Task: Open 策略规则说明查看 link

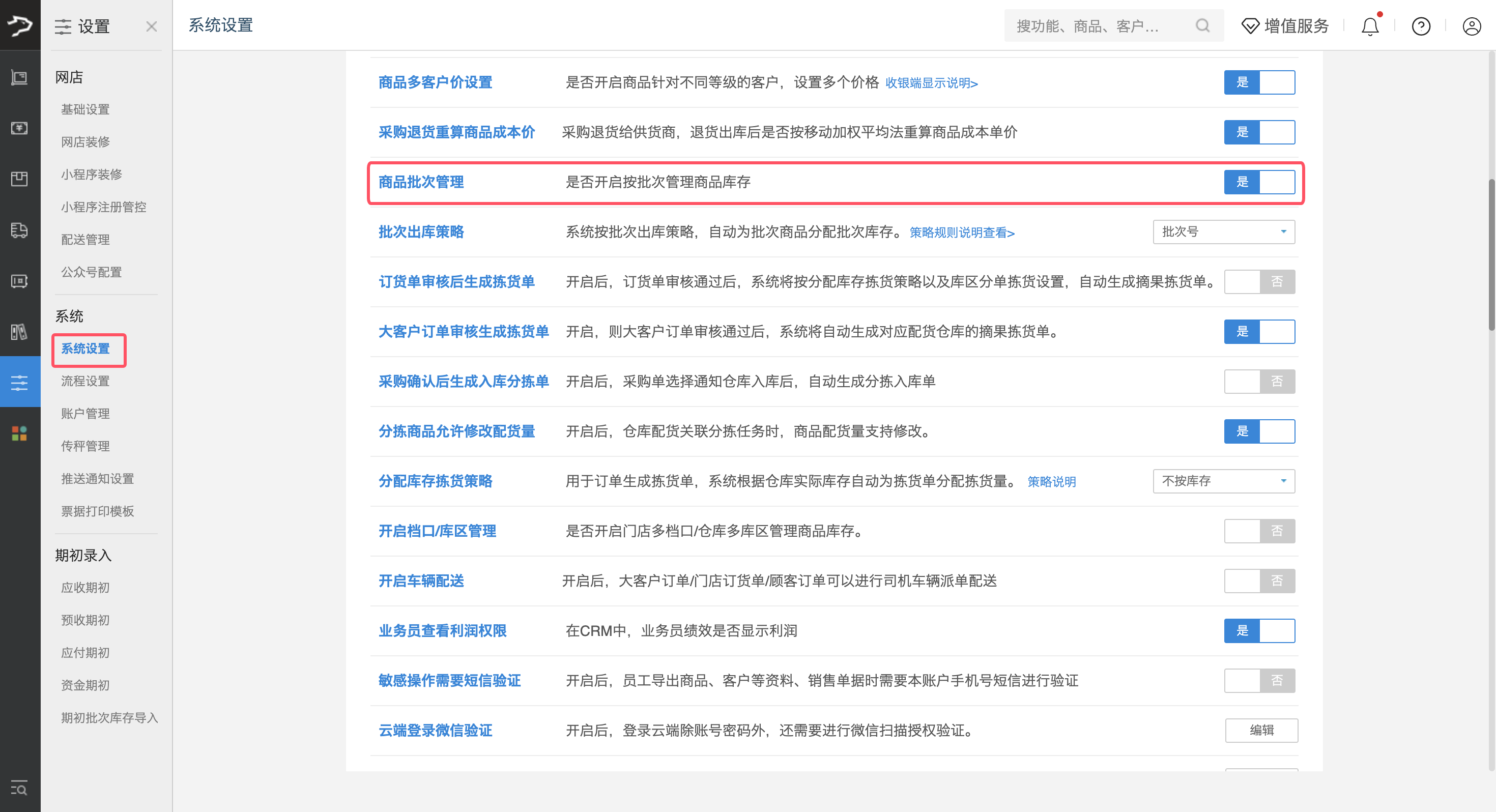Action: click(962, 233)
